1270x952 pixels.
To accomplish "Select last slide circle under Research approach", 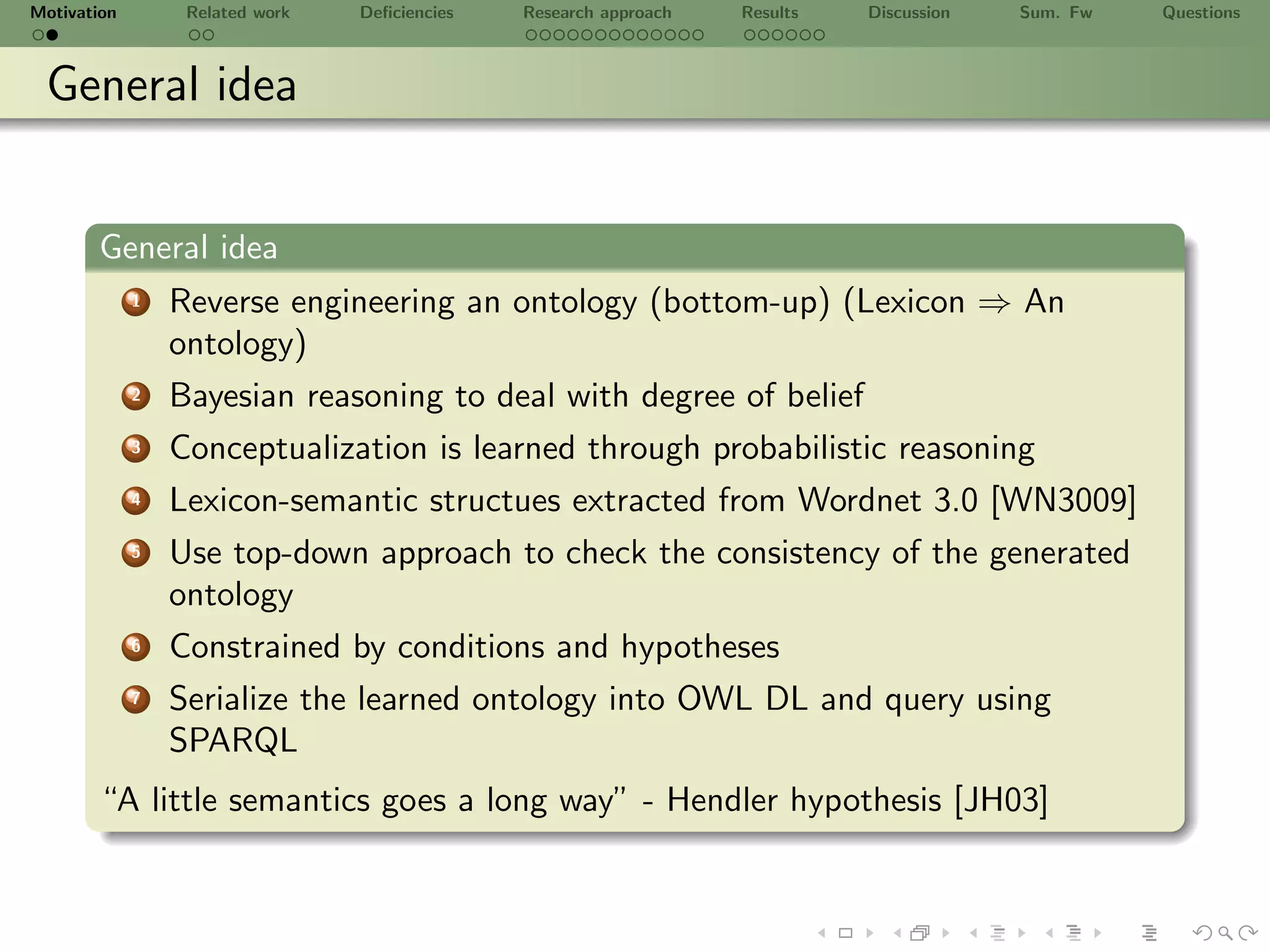I will click(698, 35).
